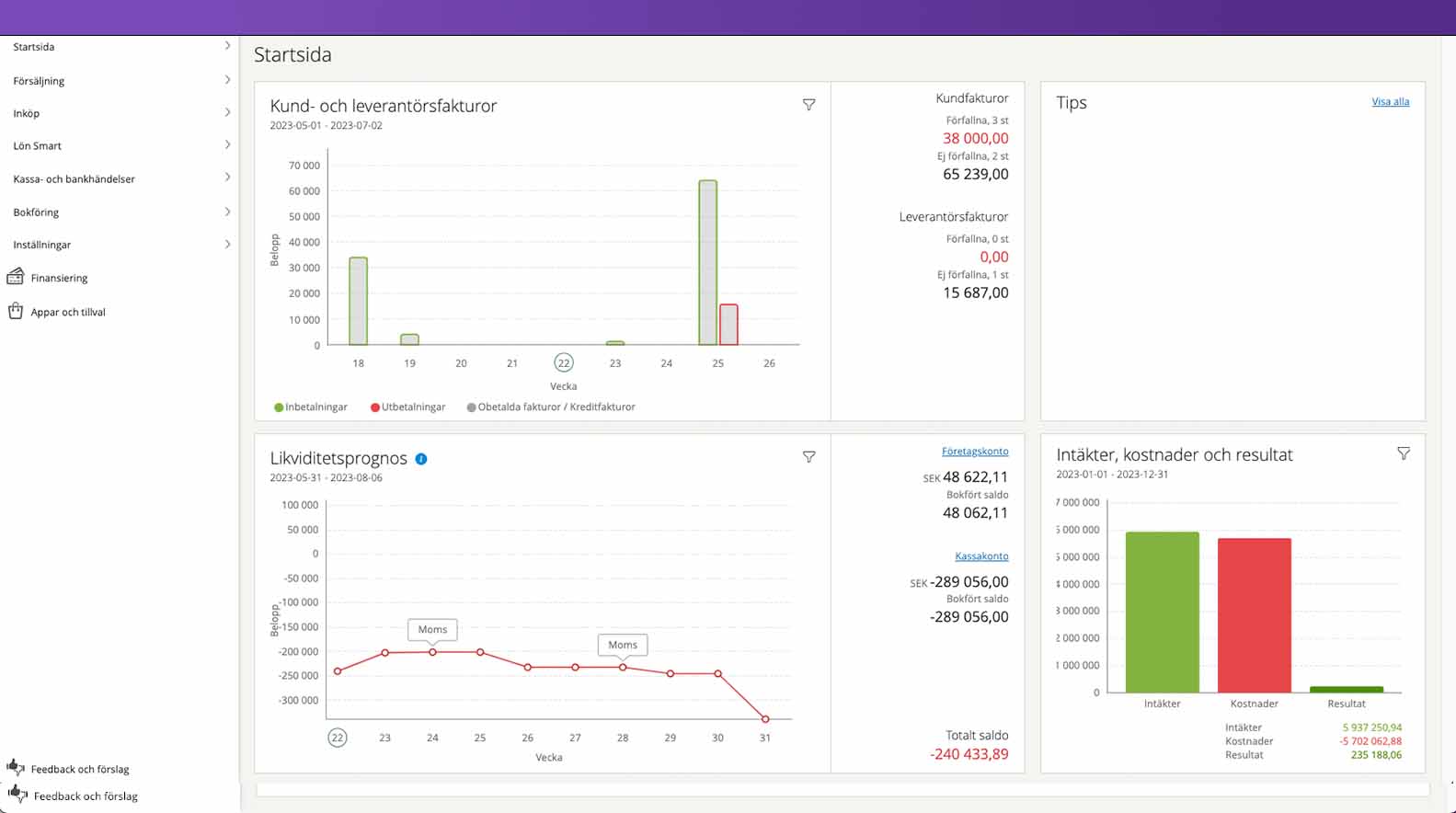Viewport: 1456px width, 813px height.
Task: Click the green Intäkter bar
Action: click(1162, 612)
